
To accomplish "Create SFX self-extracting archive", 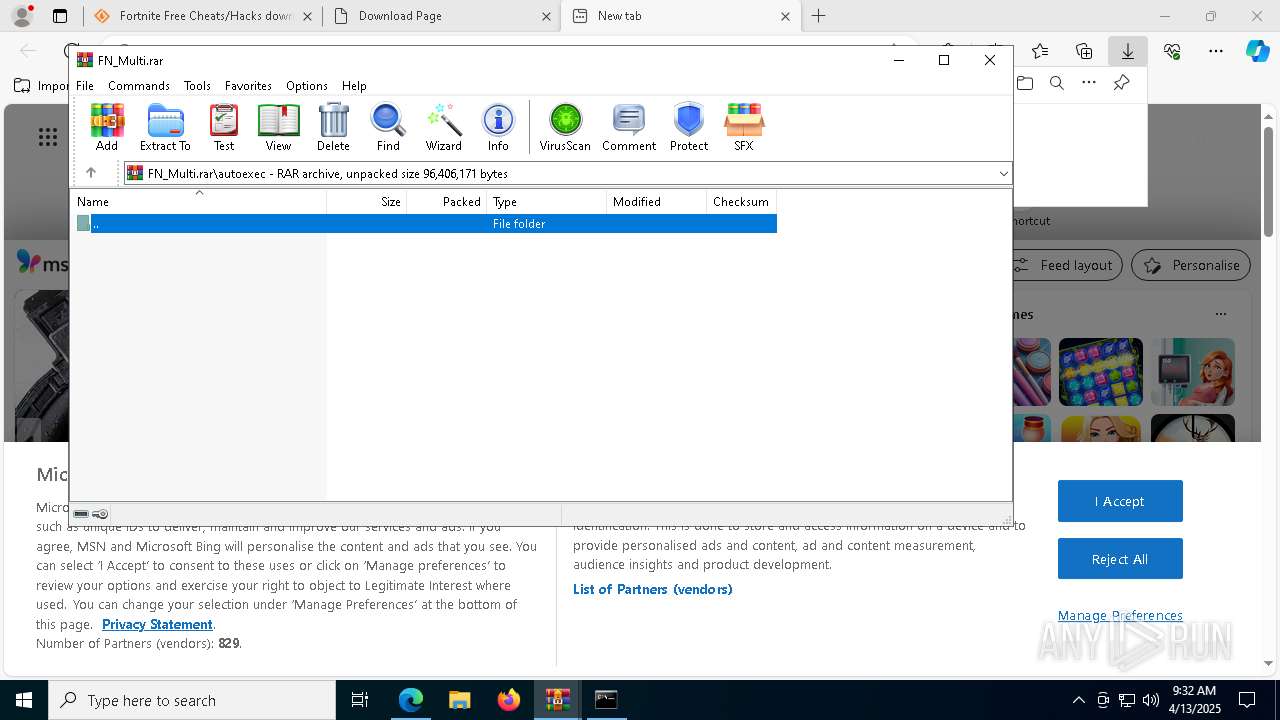I will coord(743,127).
